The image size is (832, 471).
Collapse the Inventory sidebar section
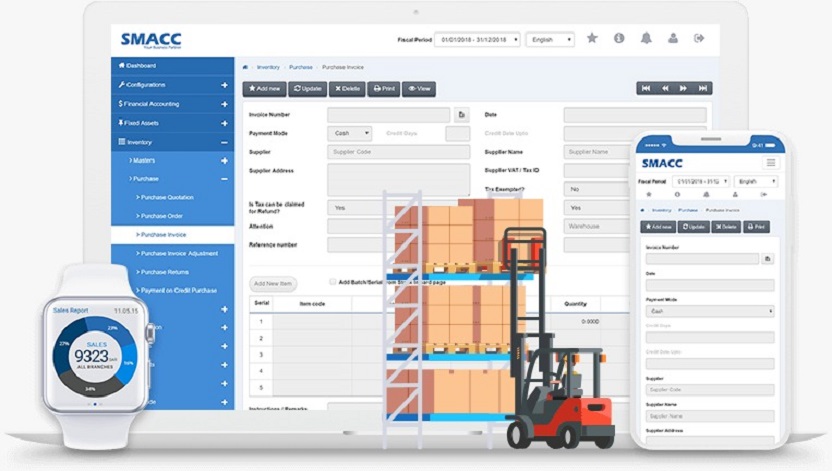224,142
